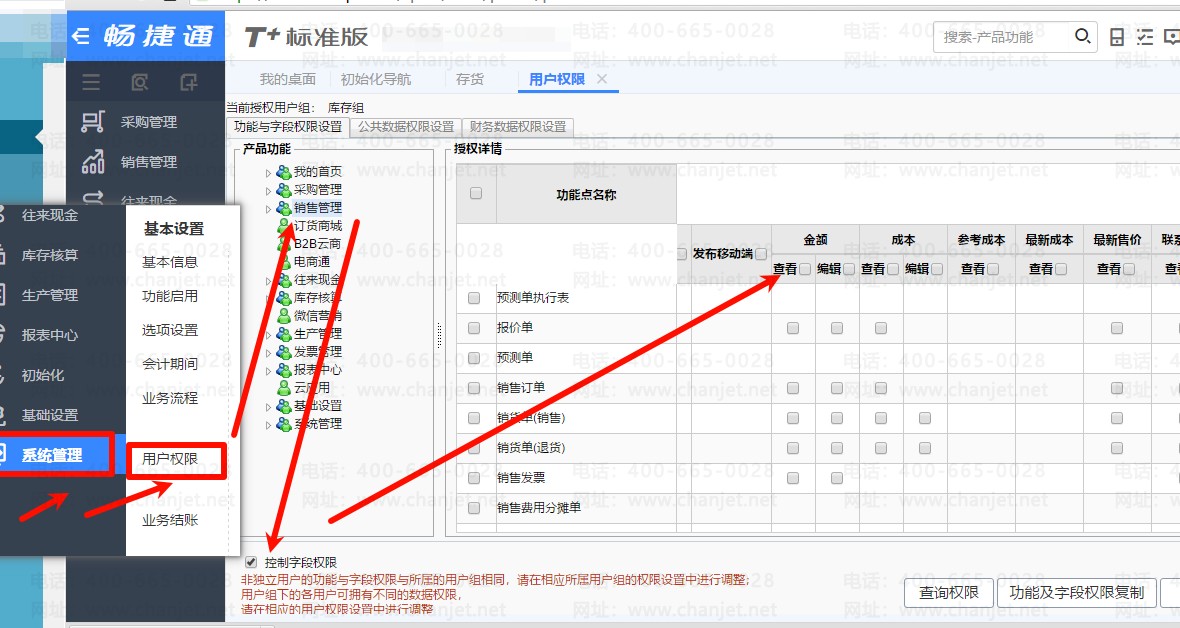Open the 我的桌面 tab
The height and width of the screenshot is (628, 1180).
coord(287,79)
